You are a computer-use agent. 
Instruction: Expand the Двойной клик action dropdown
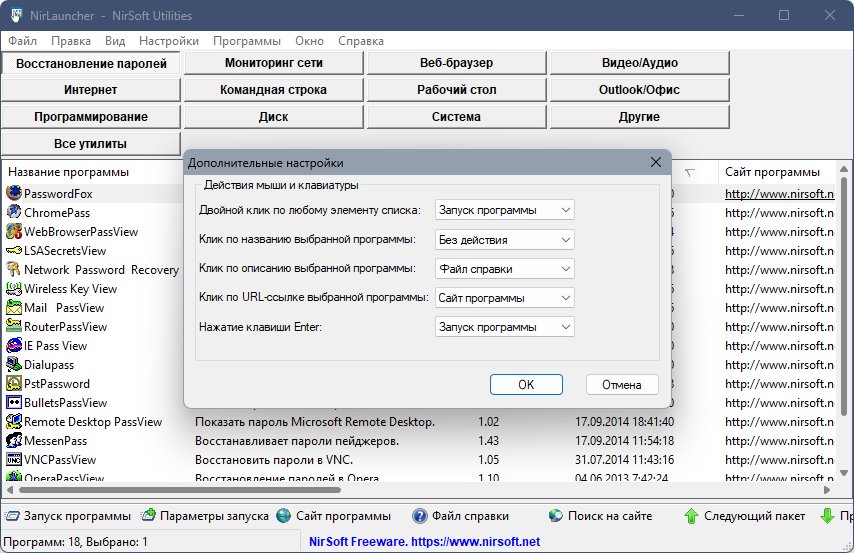tap(505, 210)
